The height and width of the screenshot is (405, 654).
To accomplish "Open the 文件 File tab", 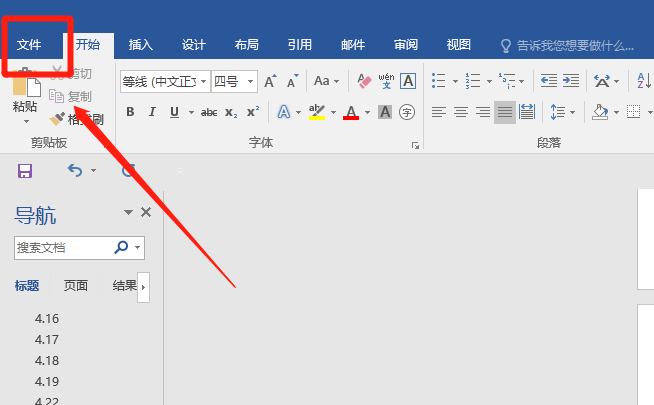I will 29,45.
